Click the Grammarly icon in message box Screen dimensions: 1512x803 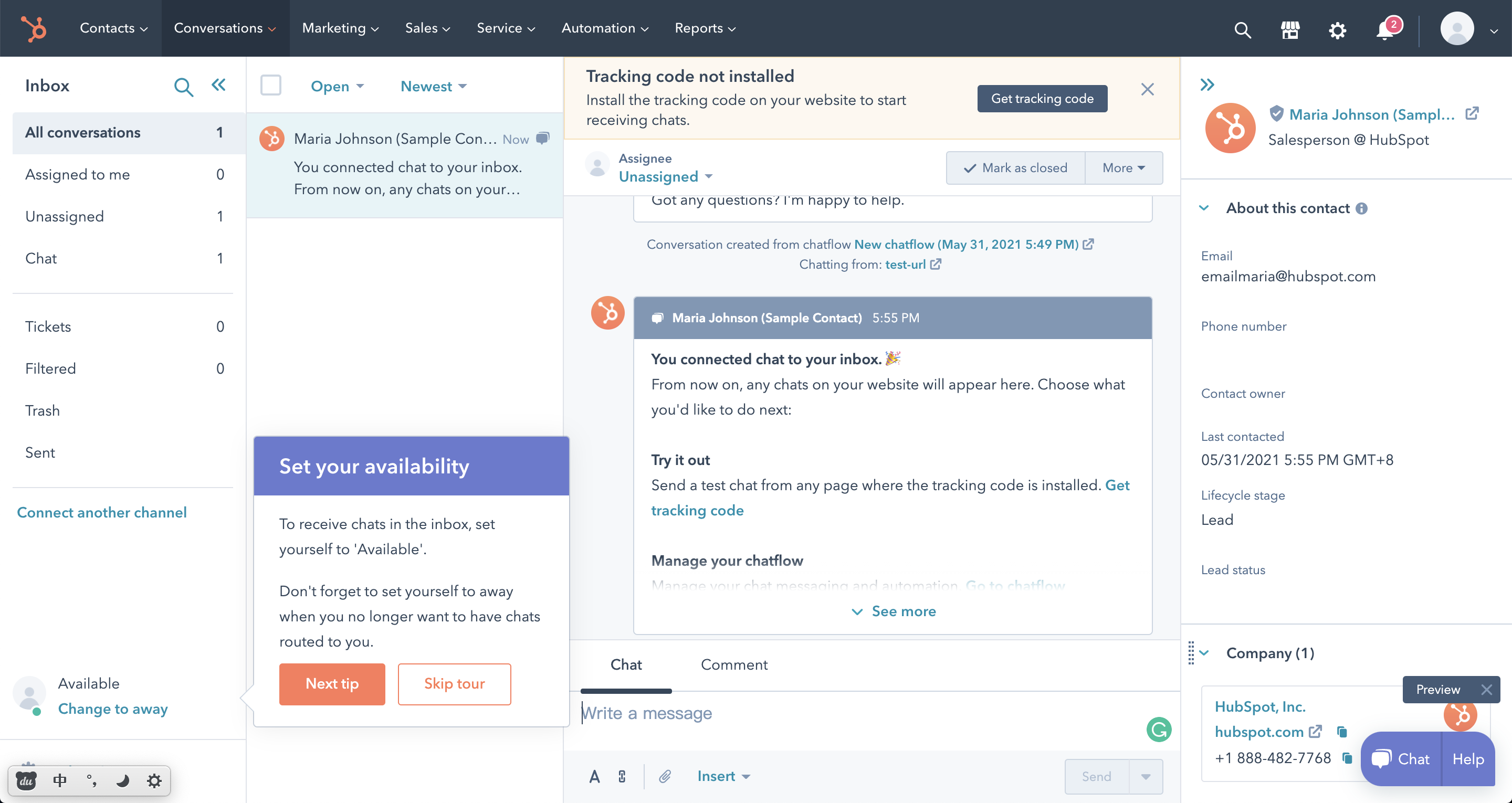[x=1159, y=729]
